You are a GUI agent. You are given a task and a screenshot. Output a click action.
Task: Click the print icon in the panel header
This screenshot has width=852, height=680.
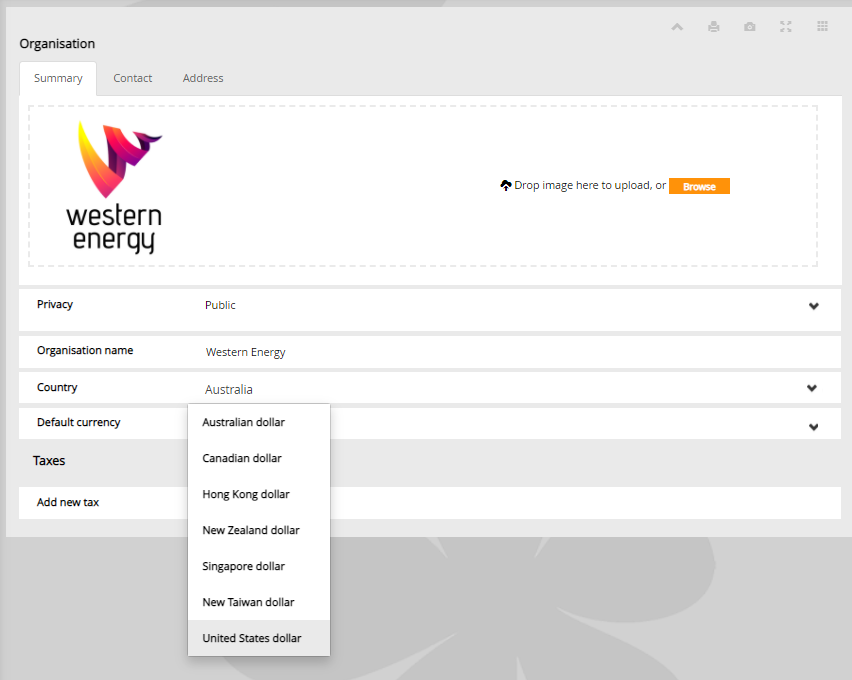(713, 27)
